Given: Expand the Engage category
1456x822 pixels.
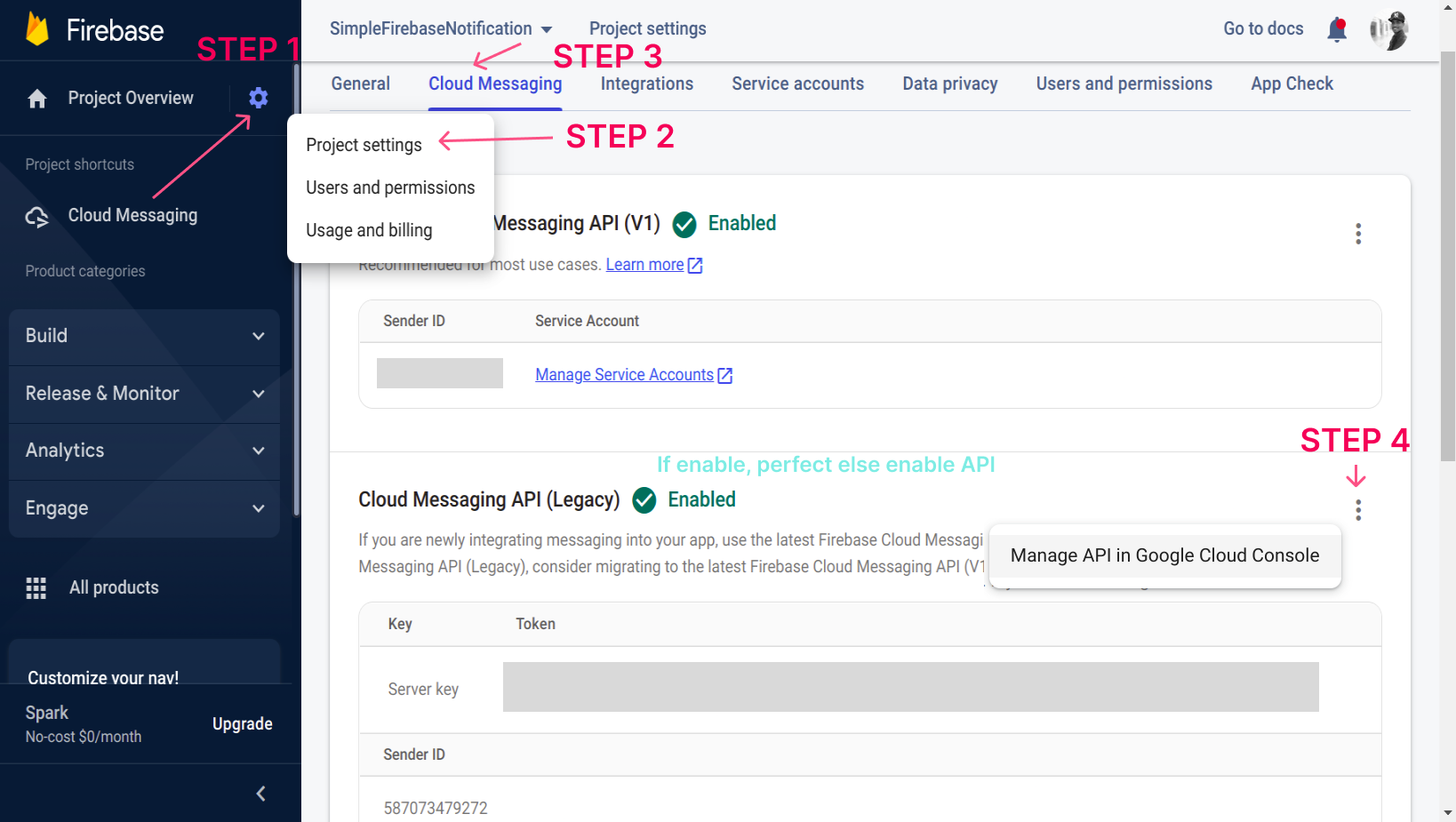Looking at the screenshot, I should [144, 508].
